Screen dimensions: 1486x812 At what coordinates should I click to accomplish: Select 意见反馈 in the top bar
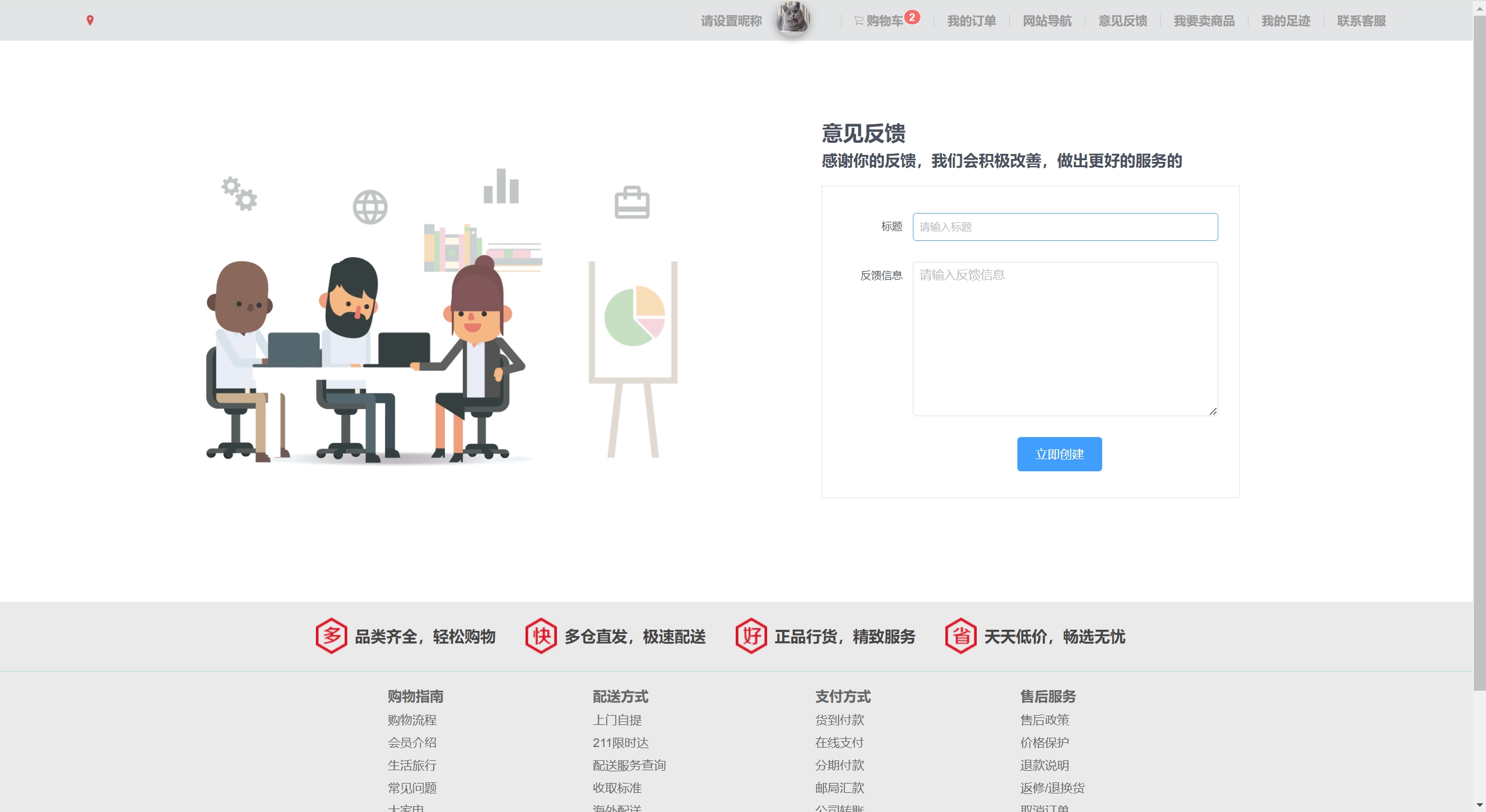point(1122,21)
